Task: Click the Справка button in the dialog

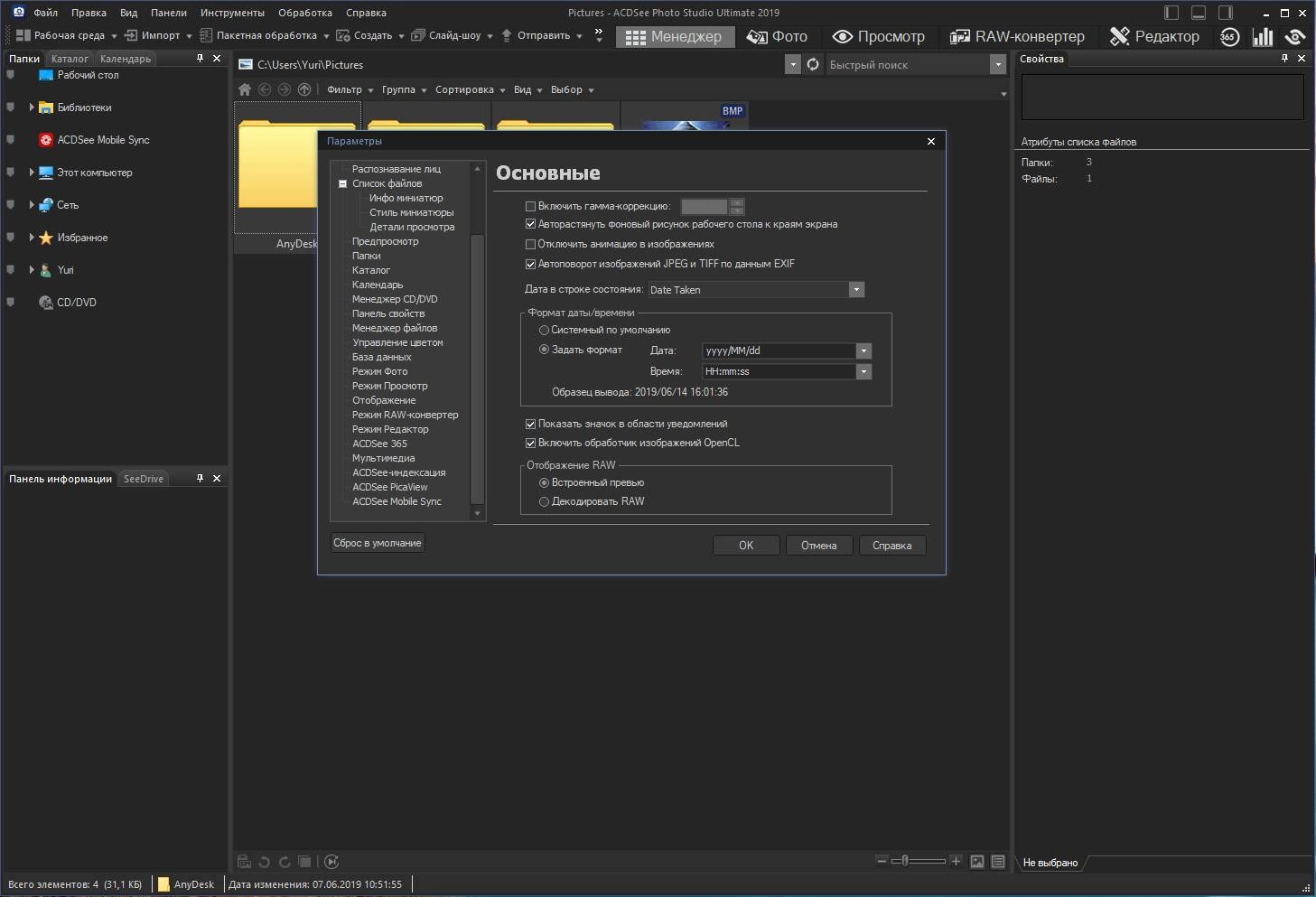Action: (892, 545)
